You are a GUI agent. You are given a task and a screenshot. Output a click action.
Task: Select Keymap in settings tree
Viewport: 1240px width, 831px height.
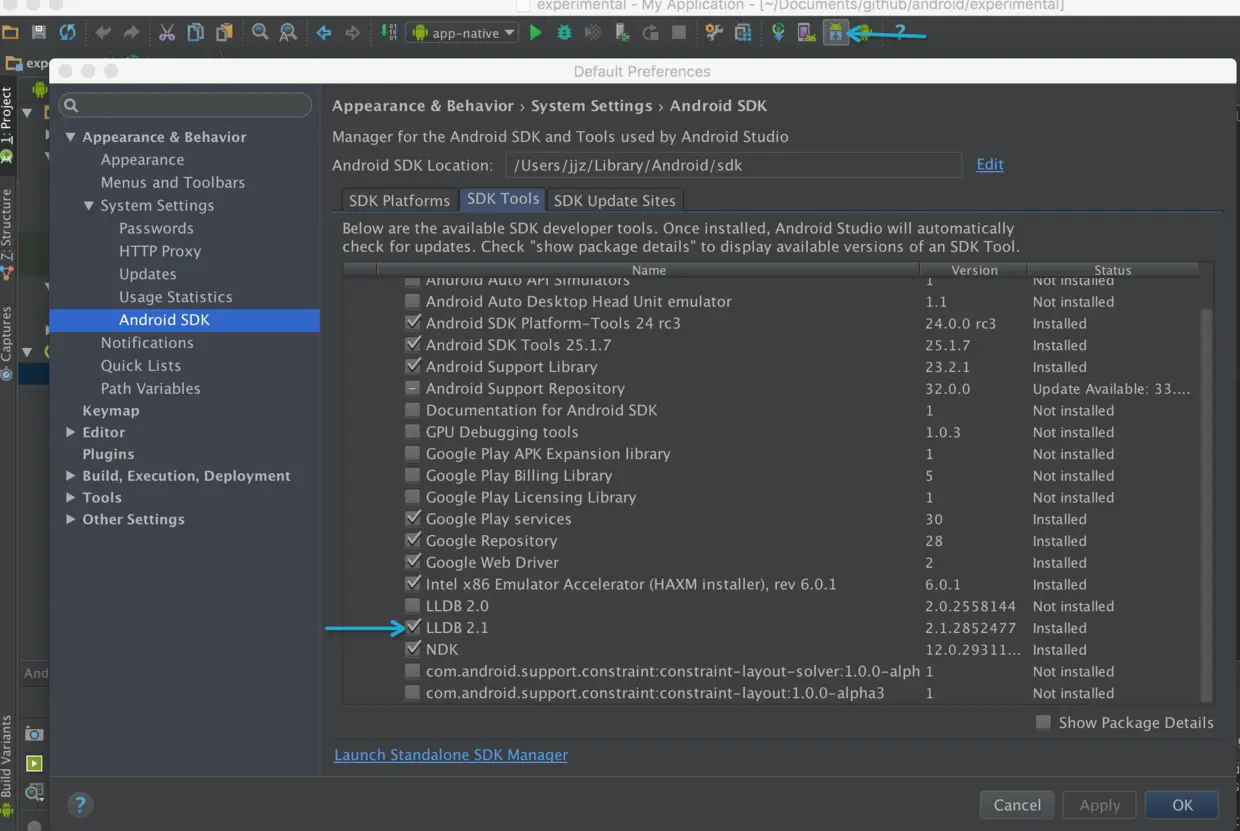pyautogui.click(x=111, y=411)
